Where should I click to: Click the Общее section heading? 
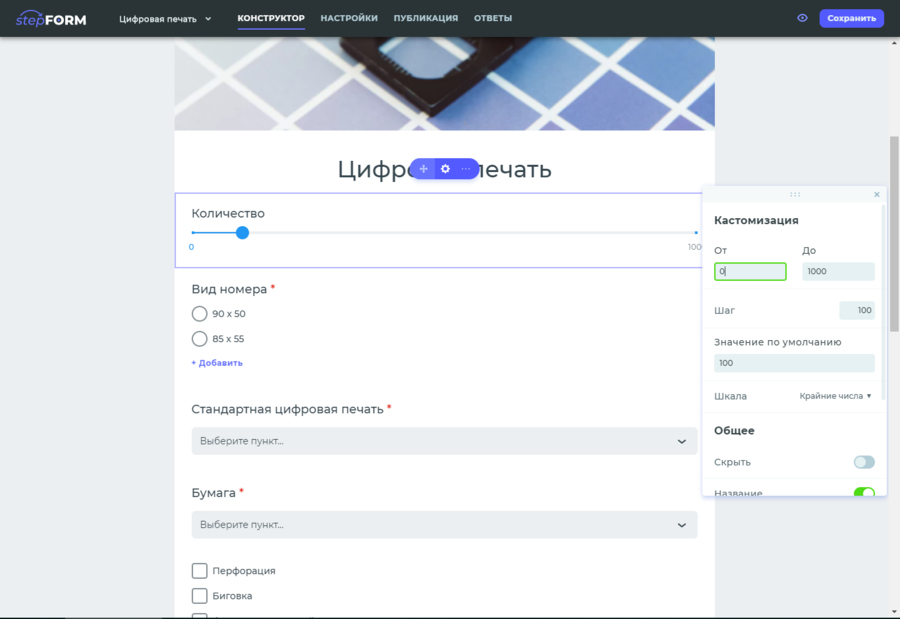pyautogui.click(x=734, y=431)
